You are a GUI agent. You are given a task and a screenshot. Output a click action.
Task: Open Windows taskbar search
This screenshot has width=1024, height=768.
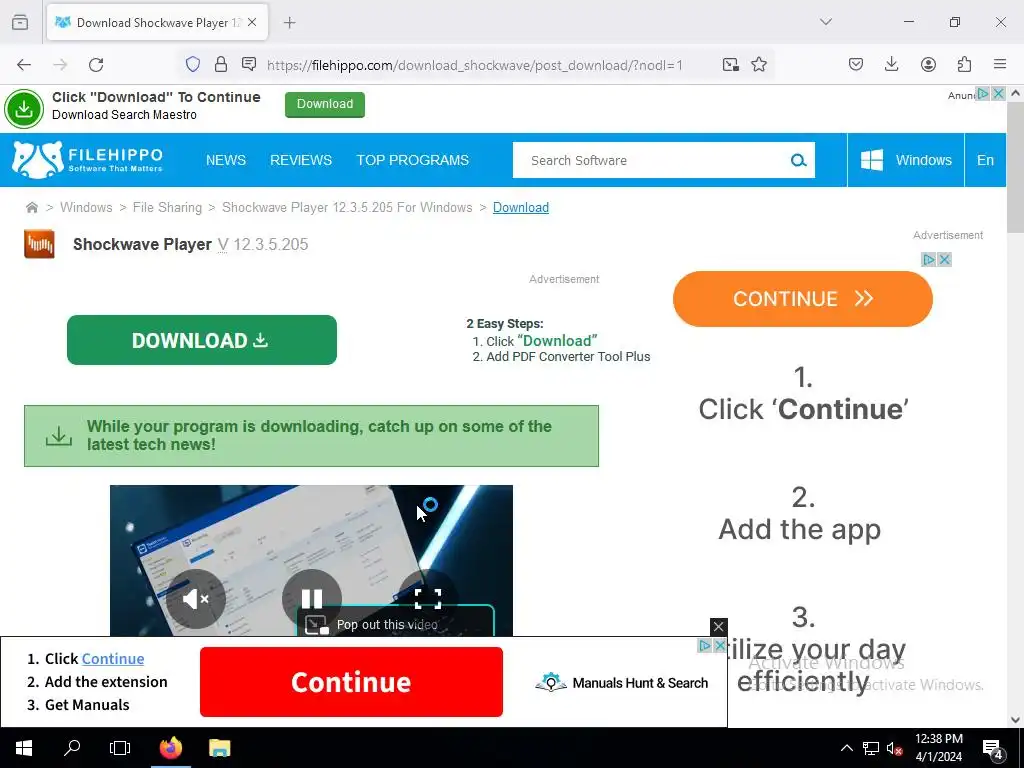click(x=72, y=748)
